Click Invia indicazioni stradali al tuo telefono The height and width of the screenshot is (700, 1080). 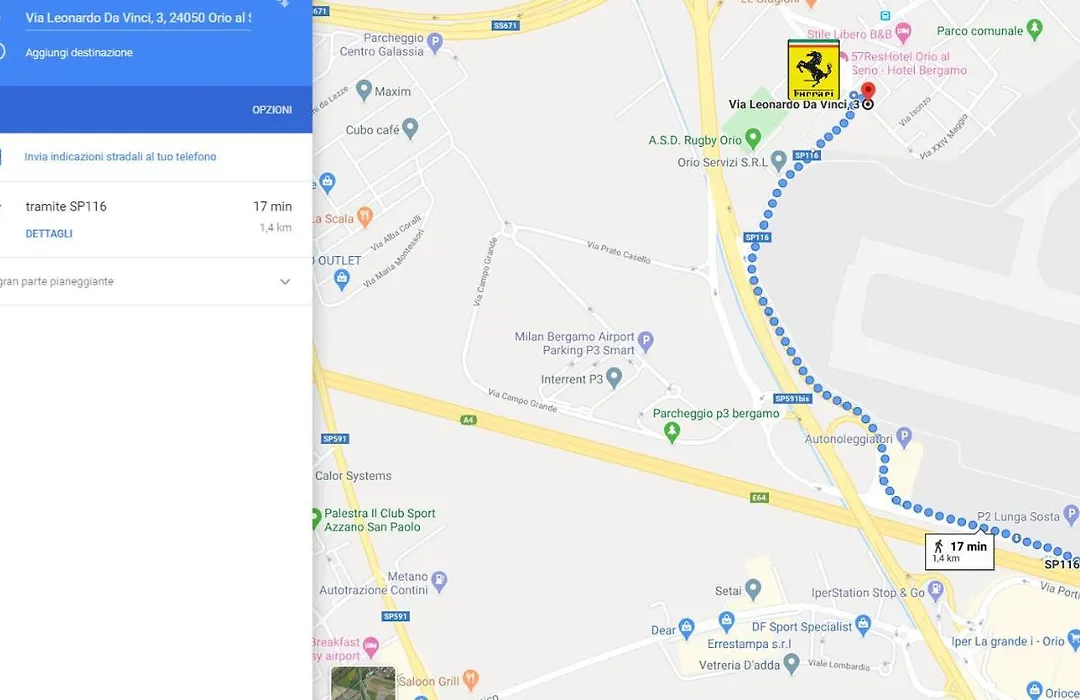(x=120, y=156)
